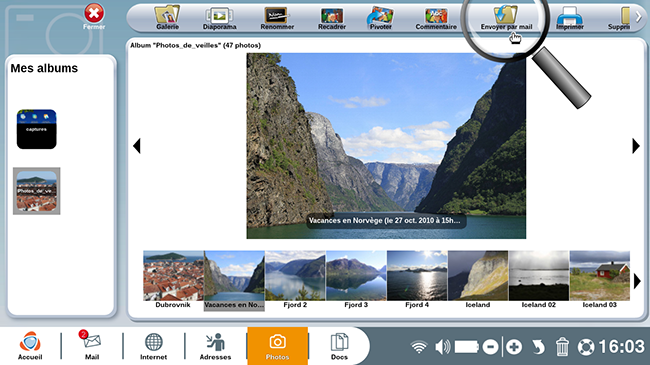This screenshot has height=365, width=650.
Task: Go to next photo beside main image
Action: click(636, 146)
